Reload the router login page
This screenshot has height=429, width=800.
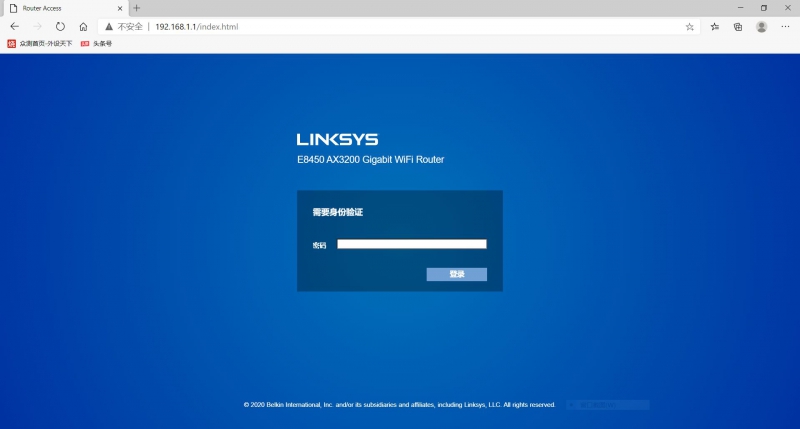pos(60,27)
